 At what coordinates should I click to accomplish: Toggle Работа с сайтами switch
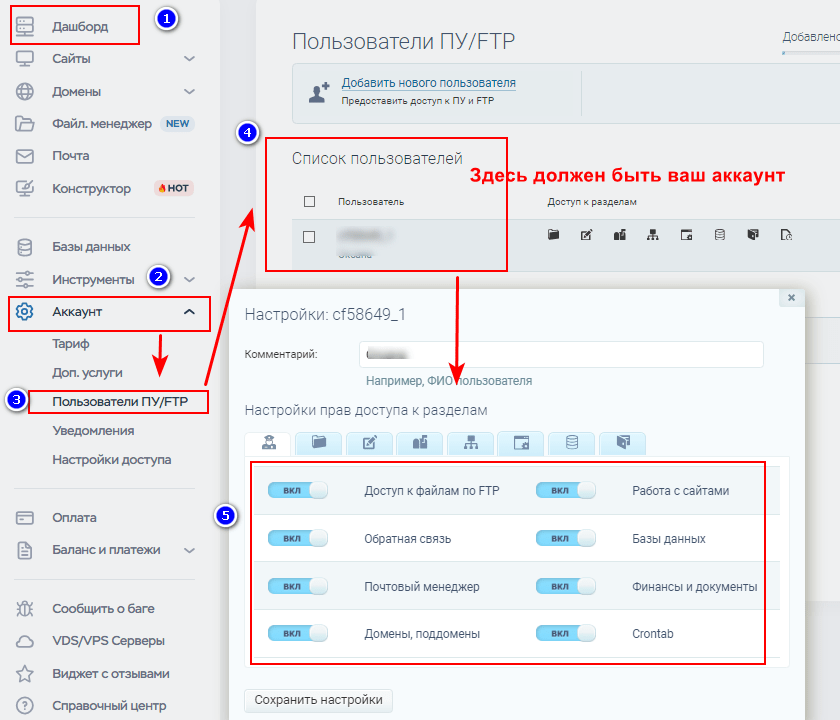(x=566, y=490)
